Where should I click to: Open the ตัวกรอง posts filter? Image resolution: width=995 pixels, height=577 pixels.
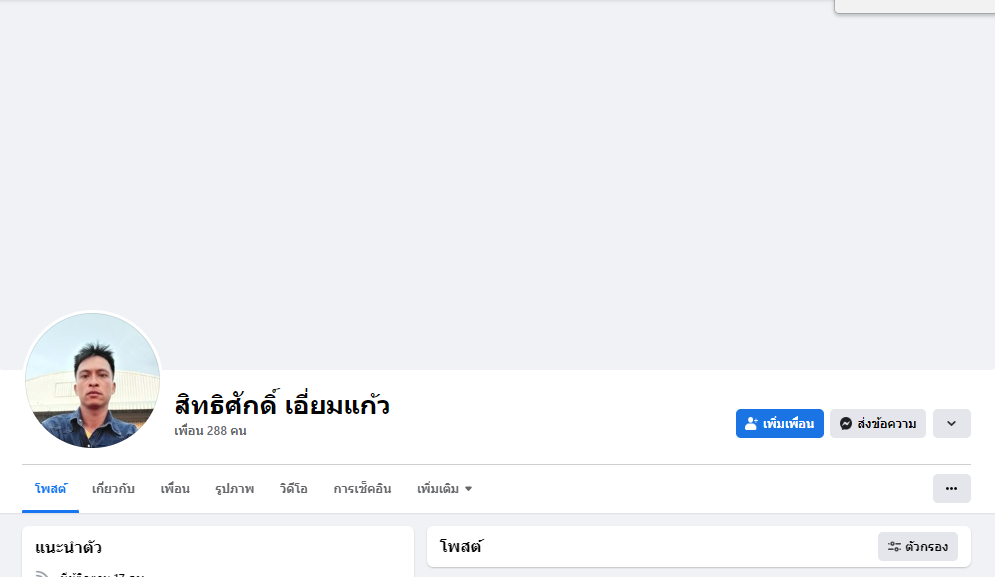click(x=918, y=547)
